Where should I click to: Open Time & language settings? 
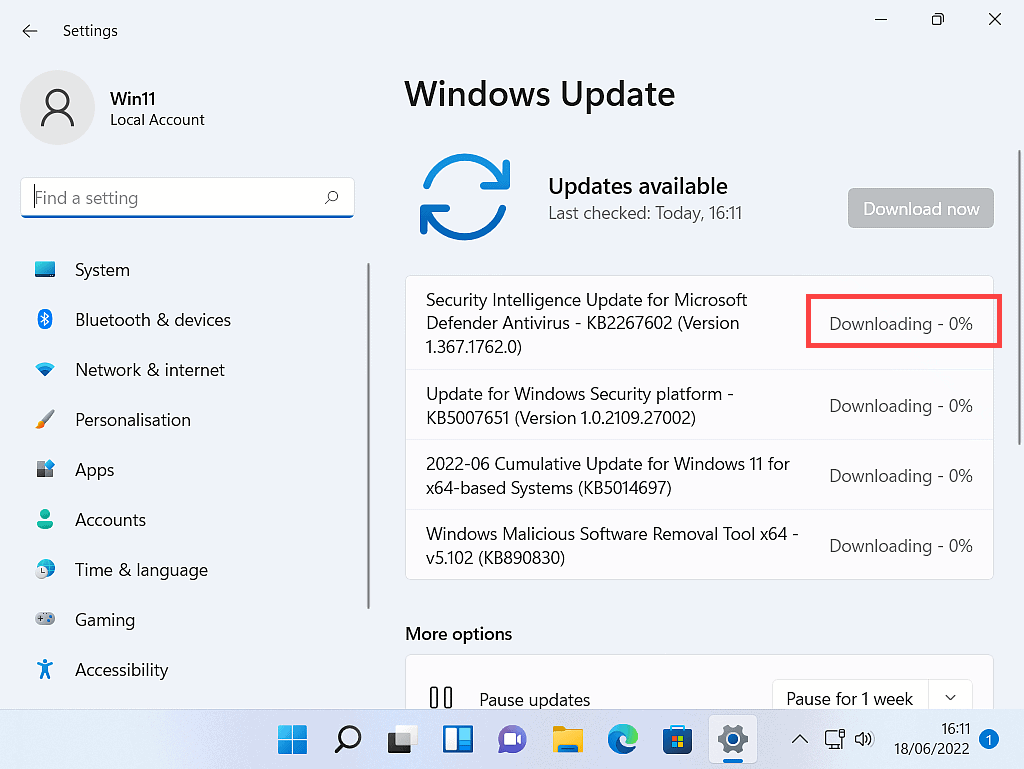click(x=141, y=570)
